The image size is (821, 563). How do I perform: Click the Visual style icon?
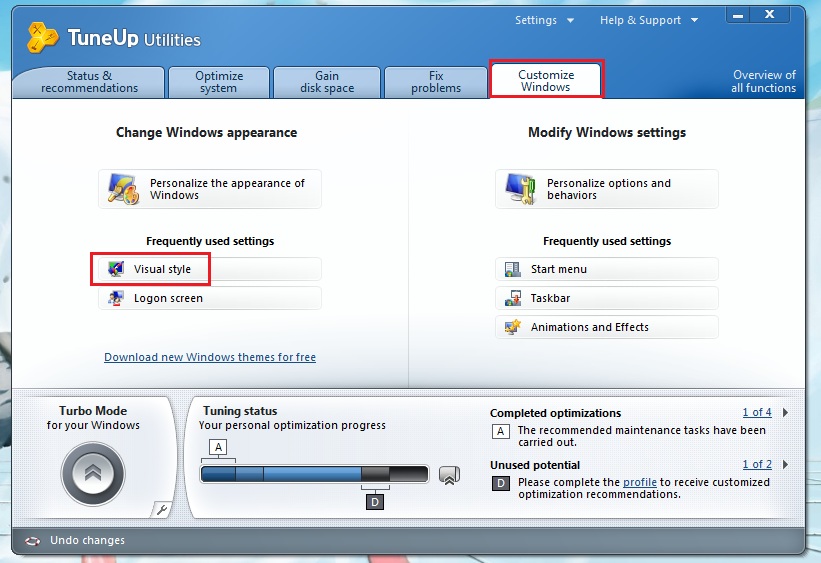point(116,269)
